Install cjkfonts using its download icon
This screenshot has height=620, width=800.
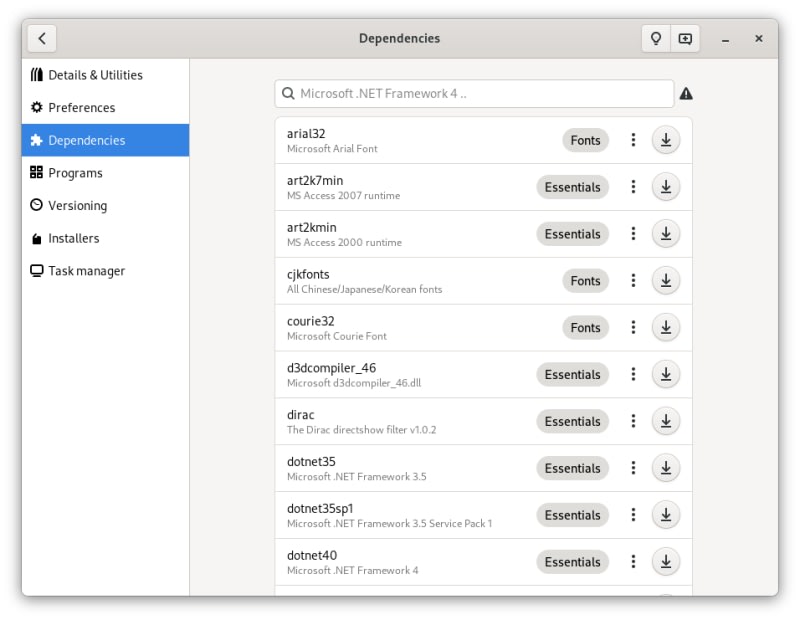coord(666,281)
